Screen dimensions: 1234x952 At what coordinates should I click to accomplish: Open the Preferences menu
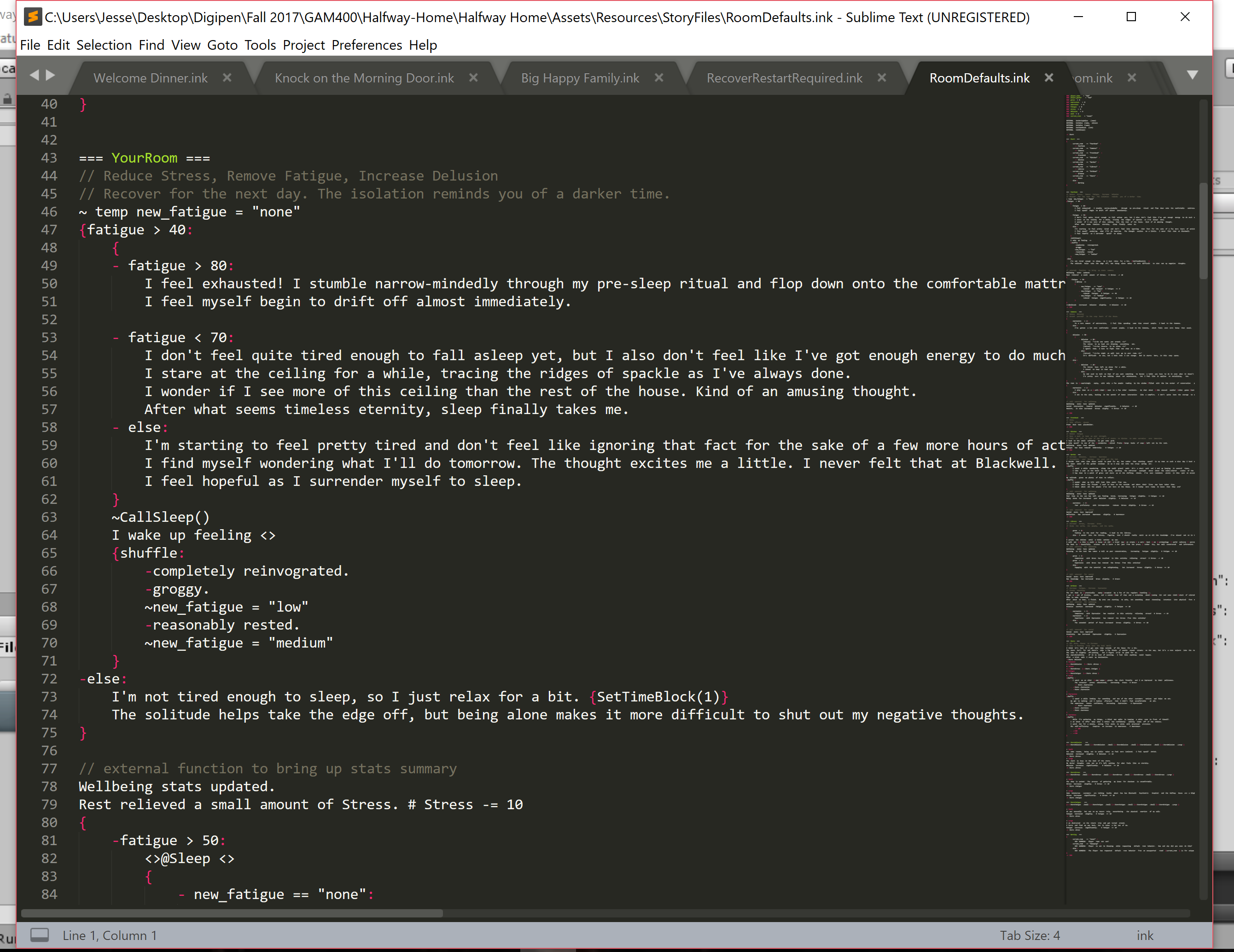point(367,45)
